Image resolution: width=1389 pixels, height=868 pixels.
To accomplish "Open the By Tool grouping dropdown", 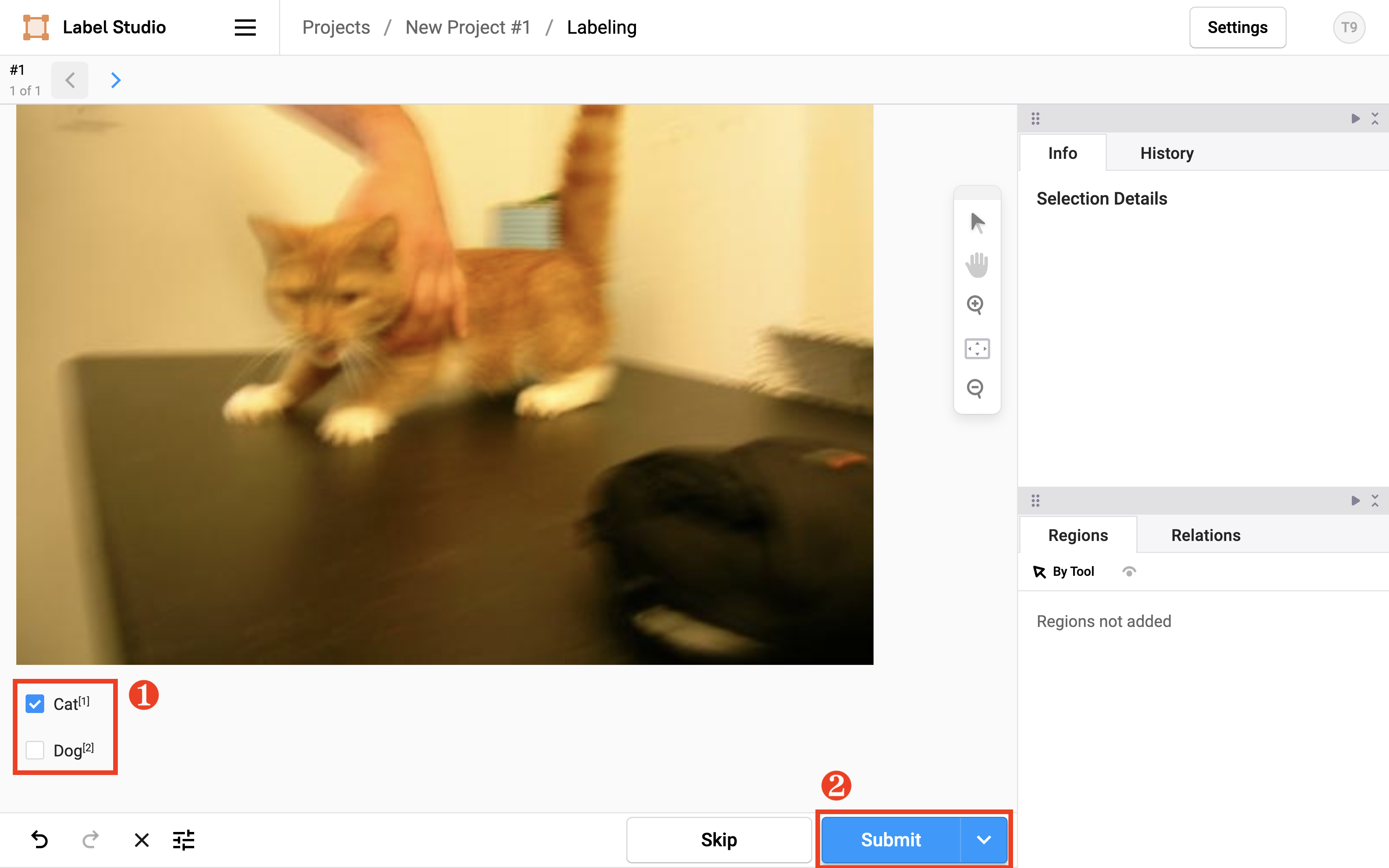I will point(1063,572).
